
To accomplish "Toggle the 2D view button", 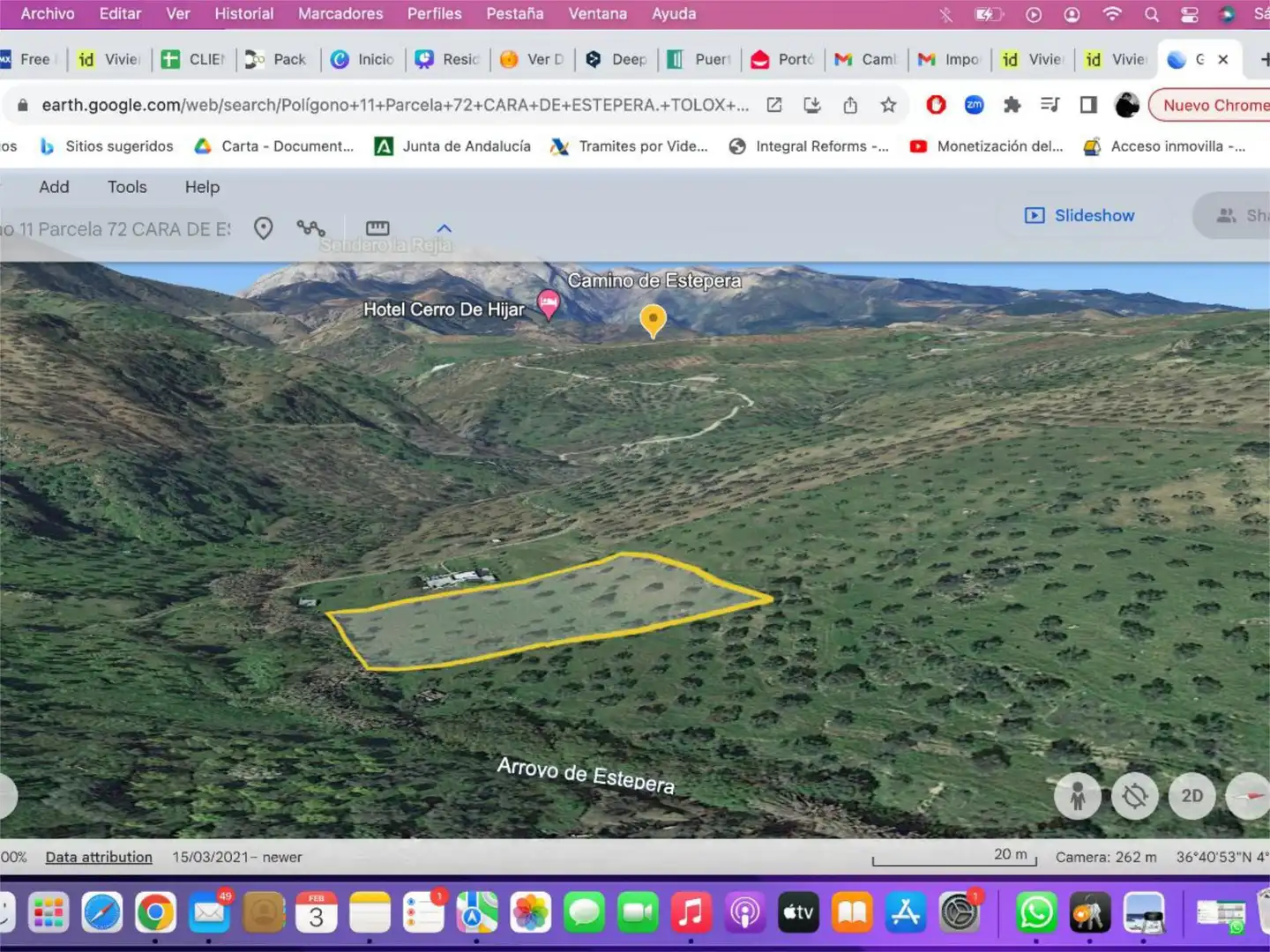I will (1192, 796).
